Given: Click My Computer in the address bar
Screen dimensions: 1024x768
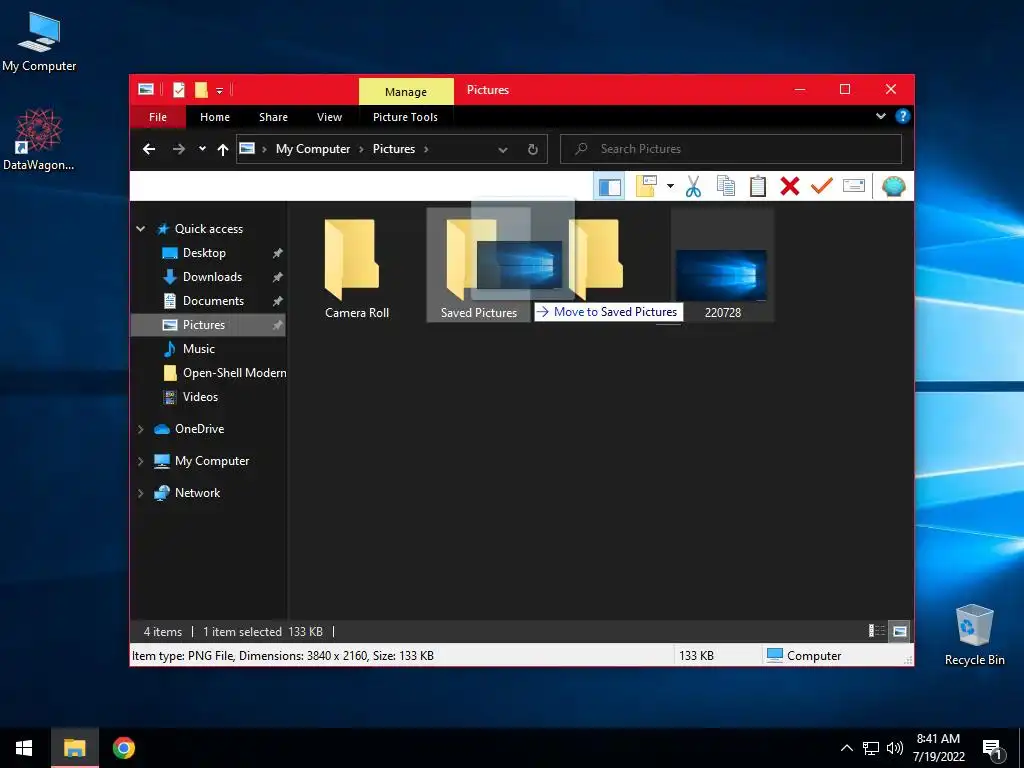Looking at the screenshot, I should tap(313, 149).
